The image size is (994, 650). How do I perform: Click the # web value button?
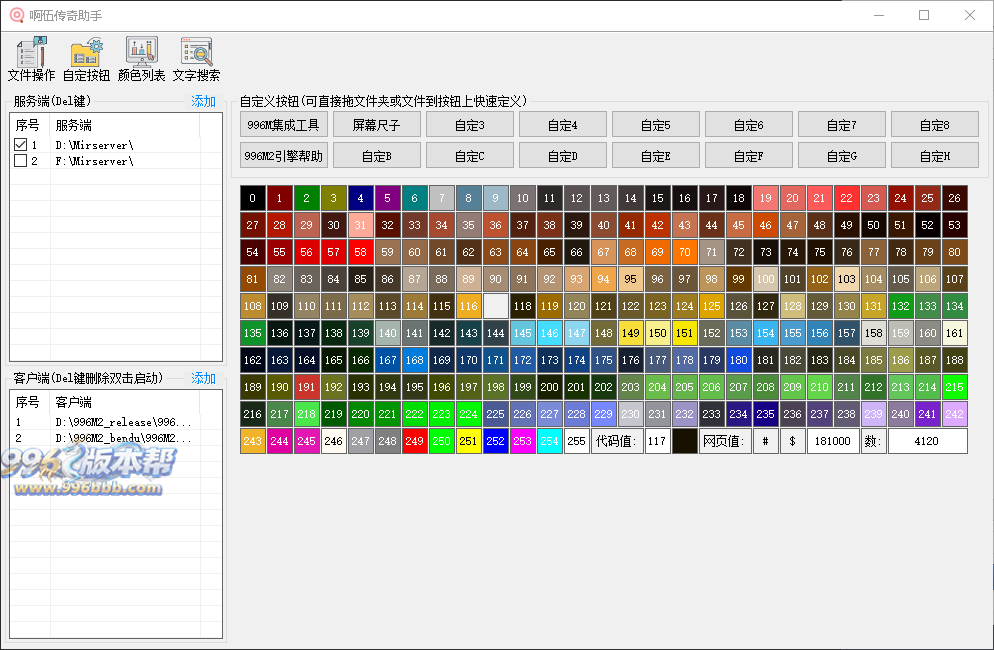point(765,441)
